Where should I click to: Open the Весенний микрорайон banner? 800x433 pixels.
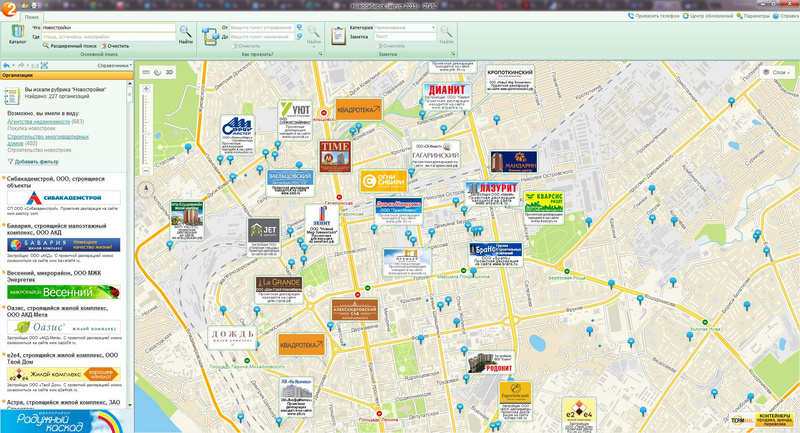coord(64,292)
